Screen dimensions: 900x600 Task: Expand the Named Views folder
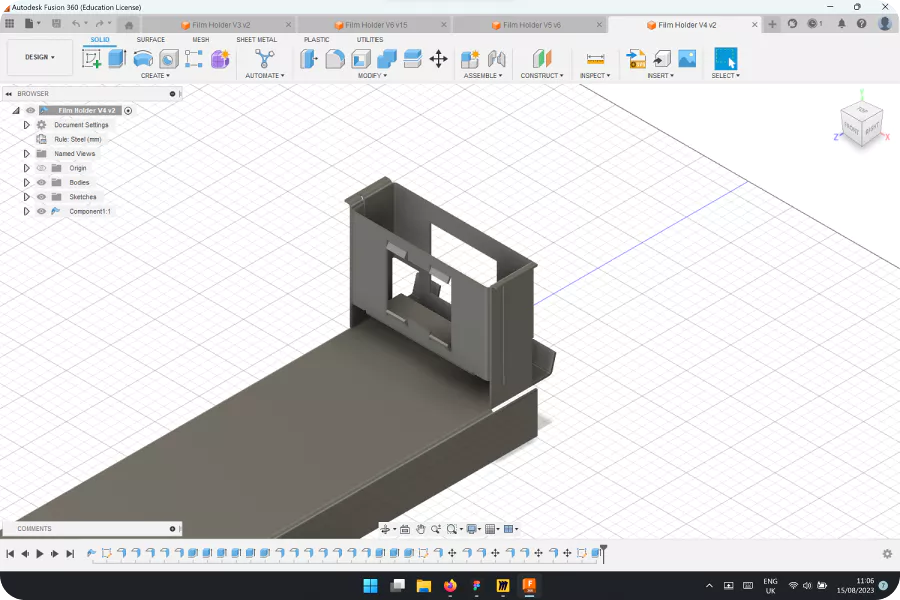pos(26,154)
